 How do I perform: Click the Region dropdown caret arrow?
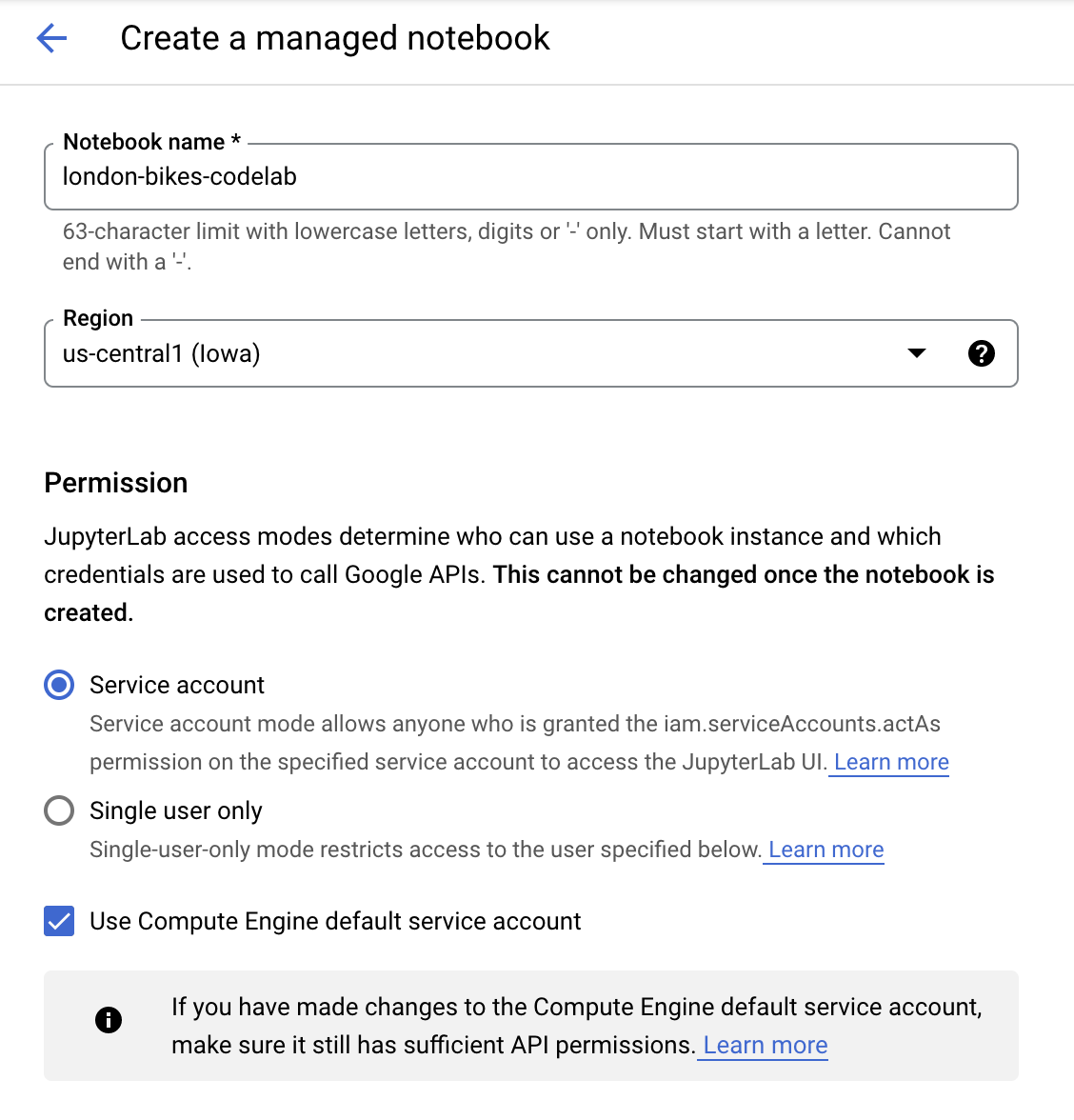917,352
